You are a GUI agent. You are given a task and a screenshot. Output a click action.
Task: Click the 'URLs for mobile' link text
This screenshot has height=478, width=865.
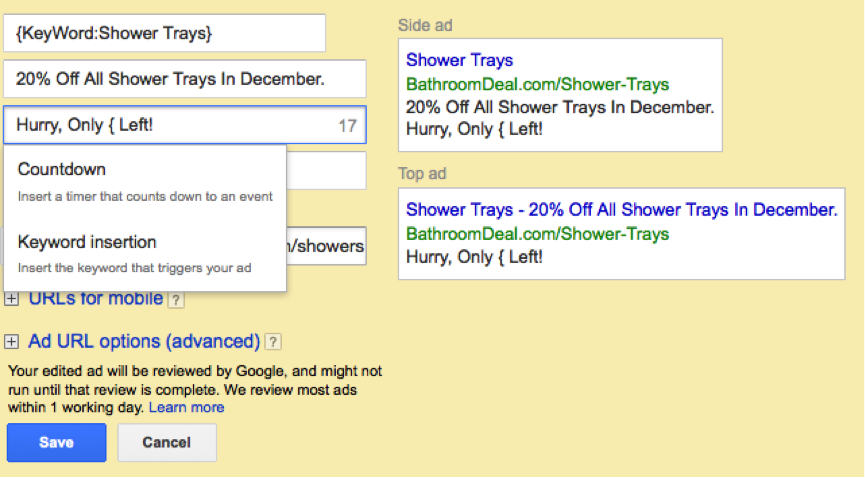(x=95, y=298)
